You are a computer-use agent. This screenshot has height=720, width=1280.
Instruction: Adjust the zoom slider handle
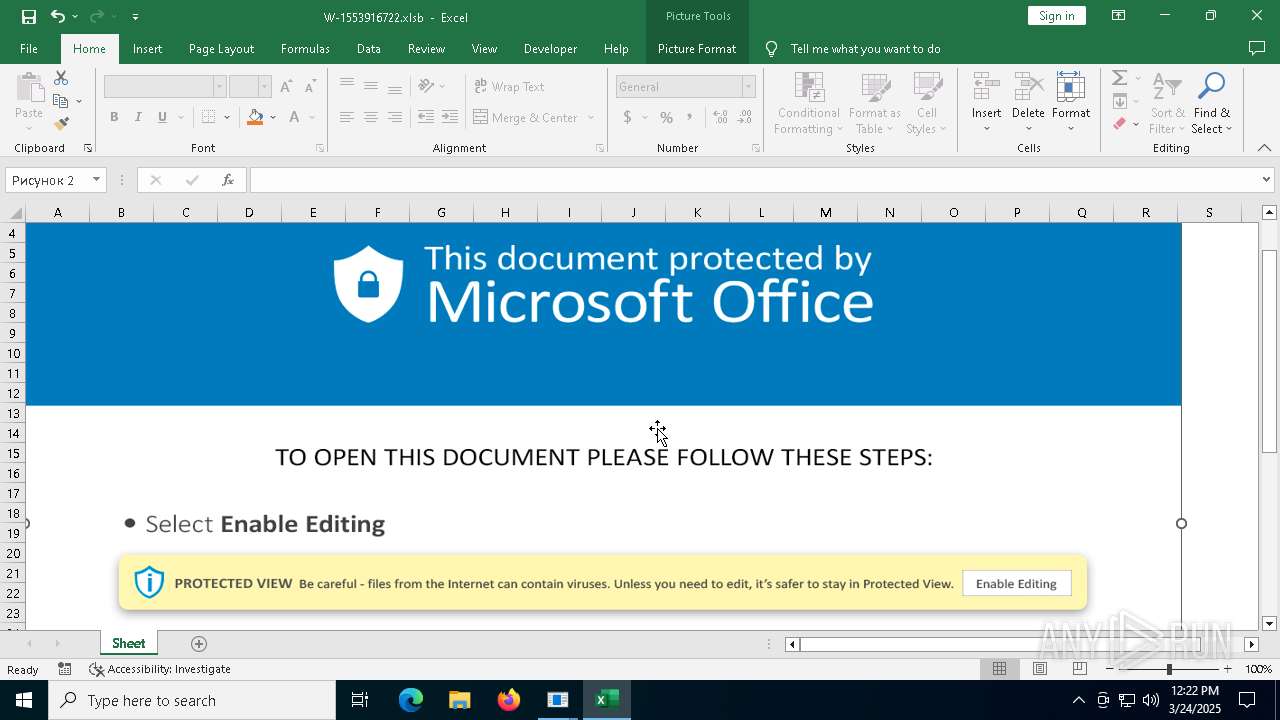pos(1169,669)
